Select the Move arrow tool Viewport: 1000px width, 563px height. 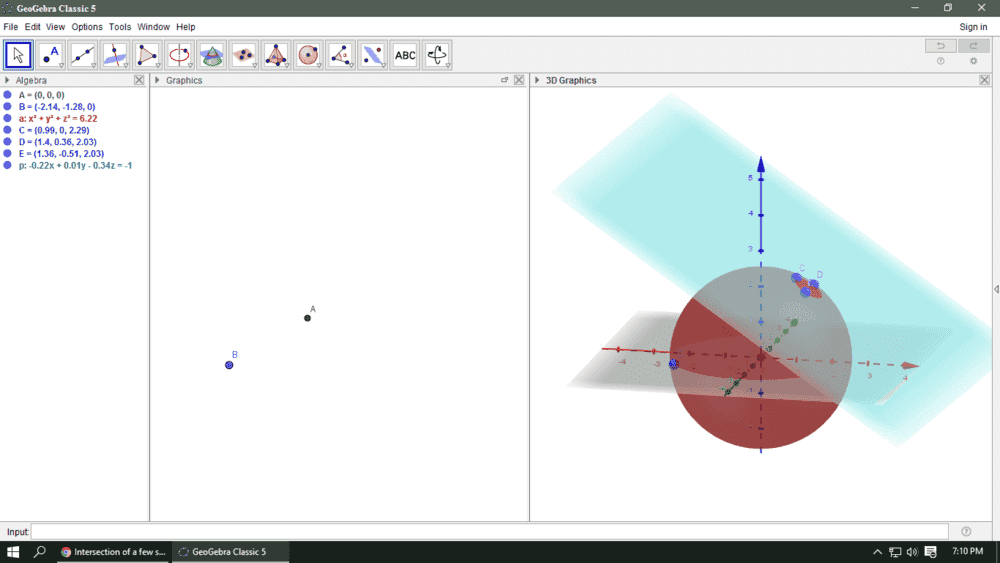point(19,55)
